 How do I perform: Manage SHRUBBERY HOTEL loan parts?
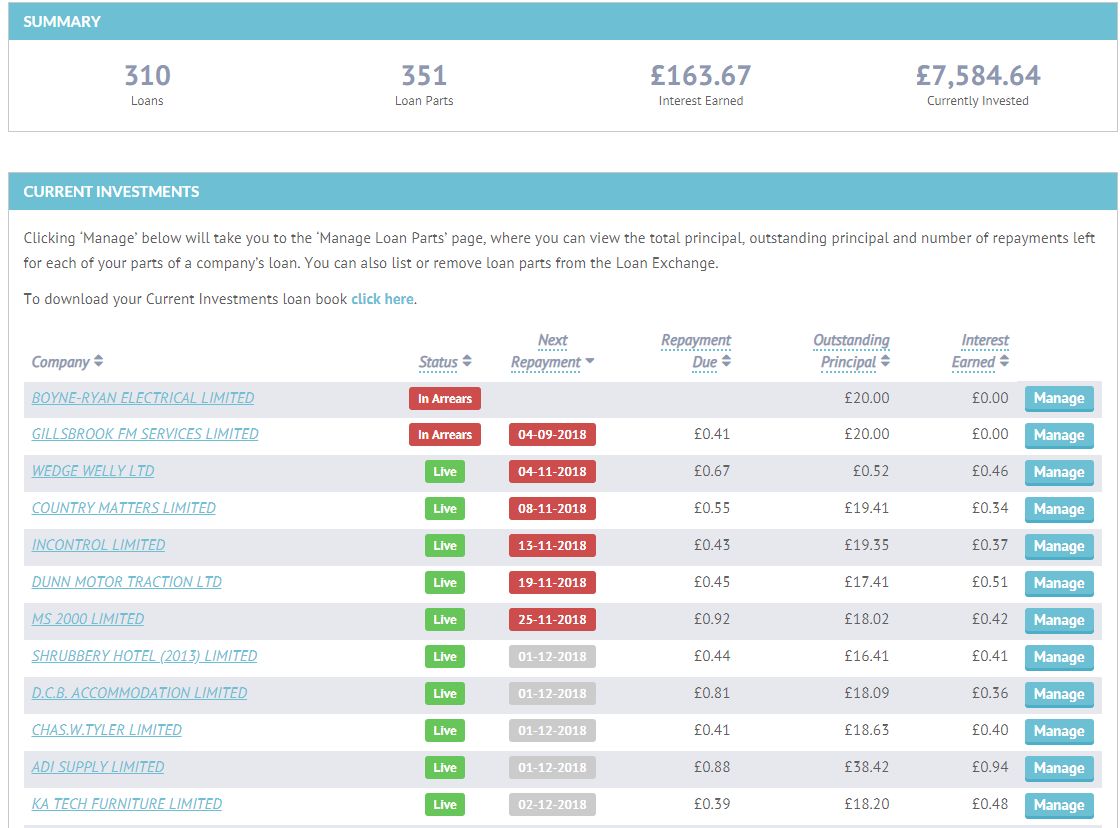point(1059,657)
